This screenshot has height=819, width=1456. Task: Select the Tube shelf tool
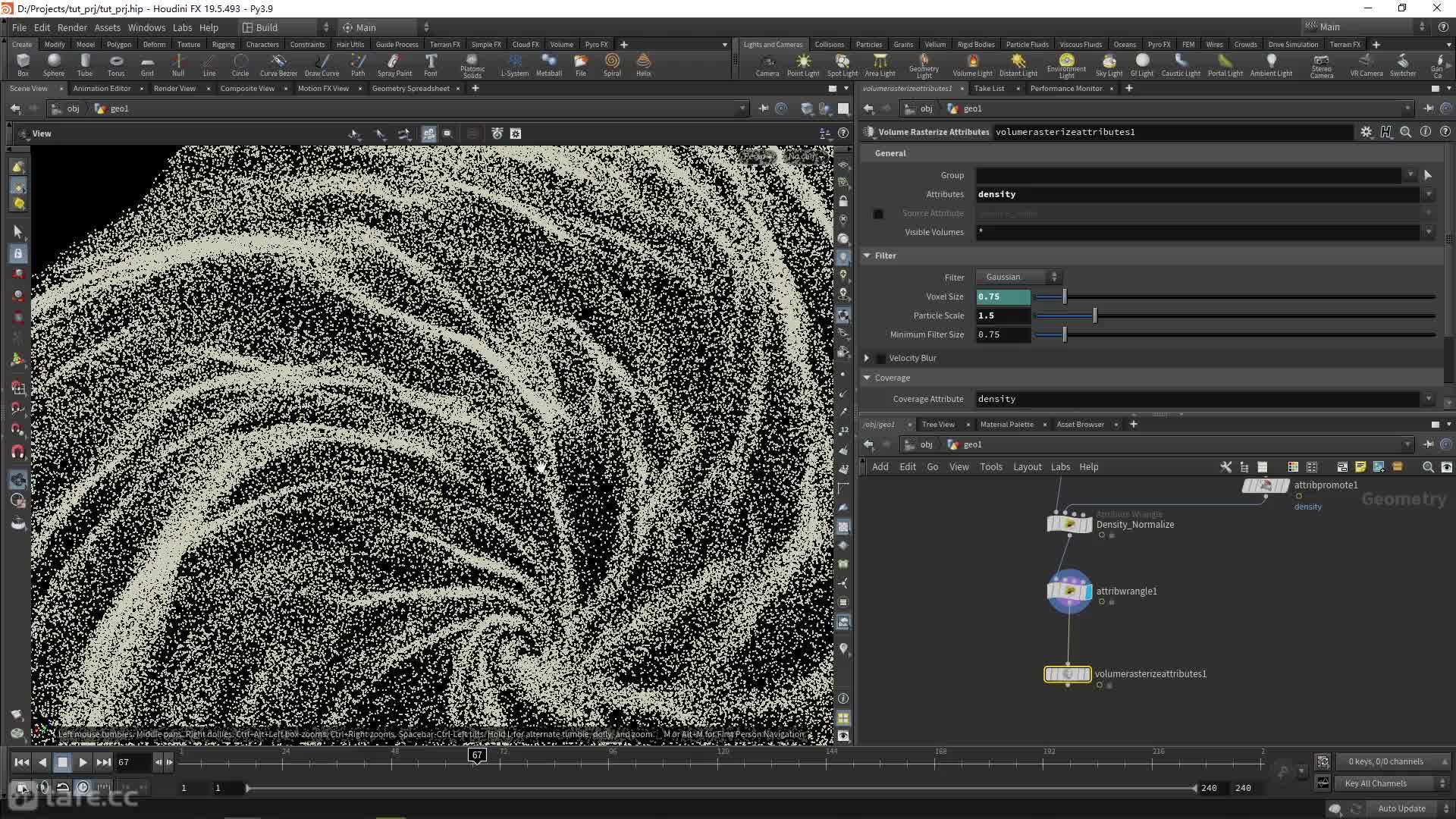click(85, 65)
